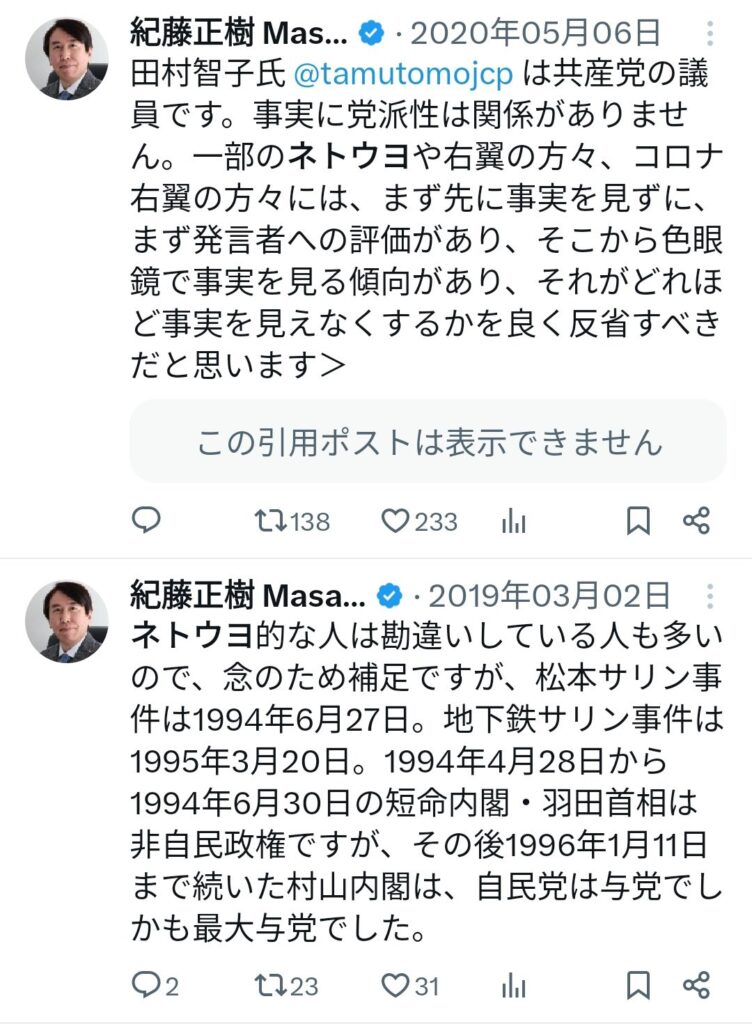This screenshot has height=1024, width=752.
Task: Open profile picture on the 2020 post
Action: [x=67, y=58]
